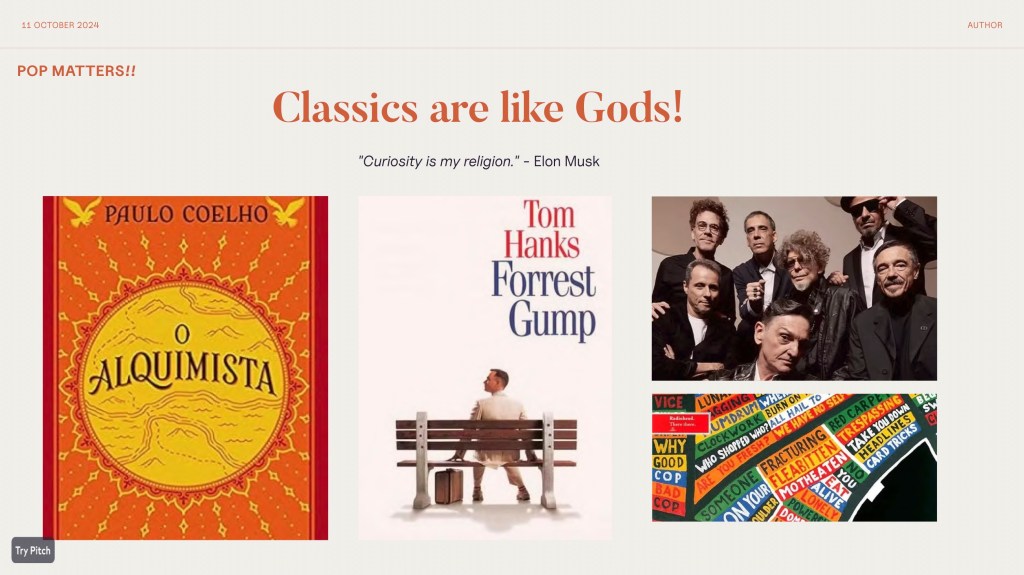Click the left eagle emblem on book cover
Image resolution: width=1024 pixels, height=575 pixels.
(82, 212)
